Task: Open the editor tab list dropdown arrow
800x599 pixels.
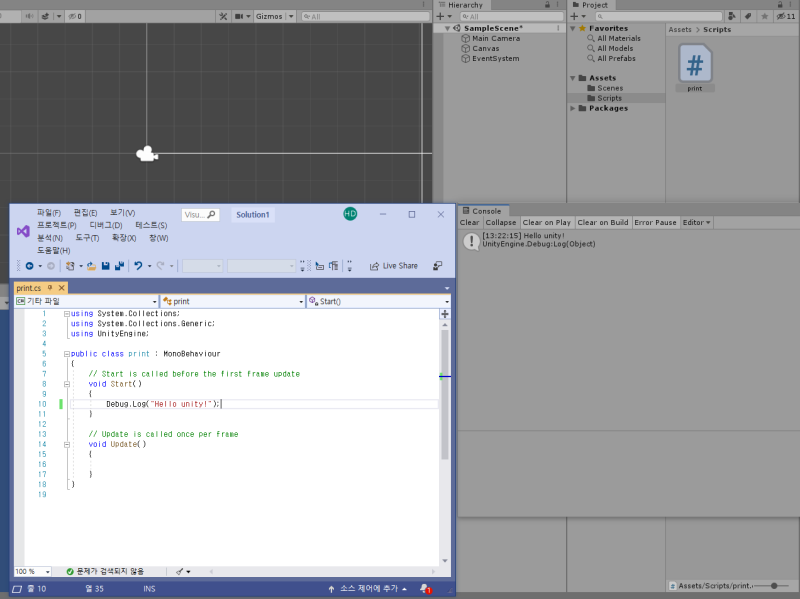Action: click(x=447, y=288)
